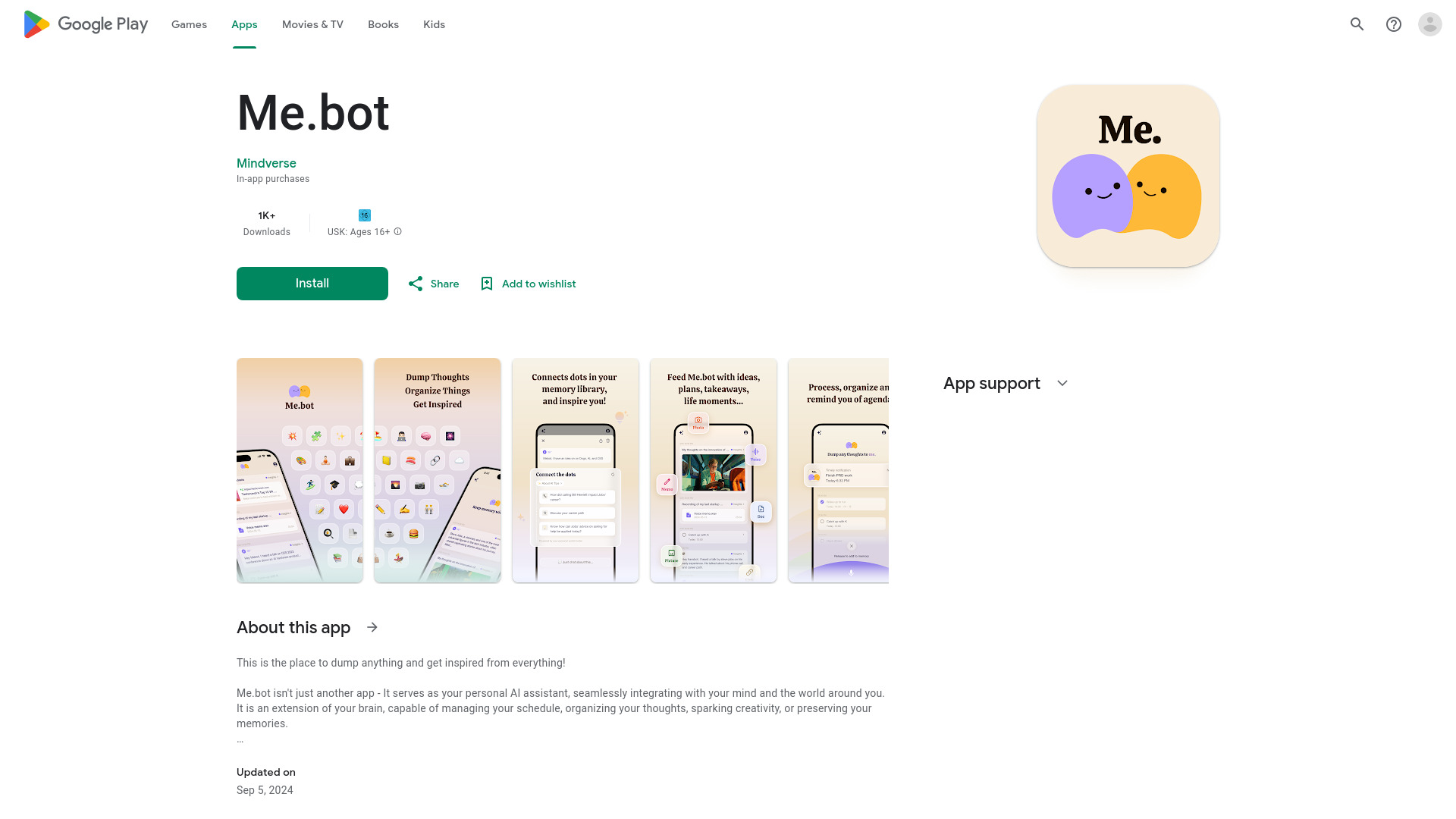
Task: Select the Games tab in navigation
Action: 189,24
